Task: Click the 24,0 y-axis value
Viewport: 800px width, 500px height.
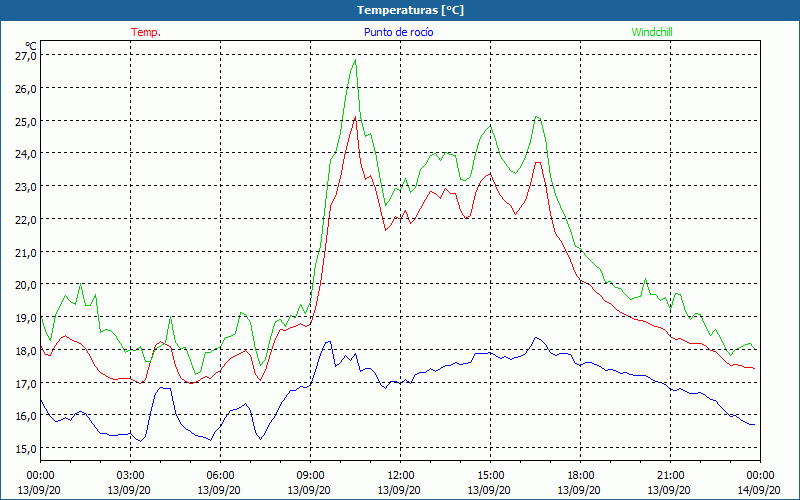Action: click(x=26, y=154)
